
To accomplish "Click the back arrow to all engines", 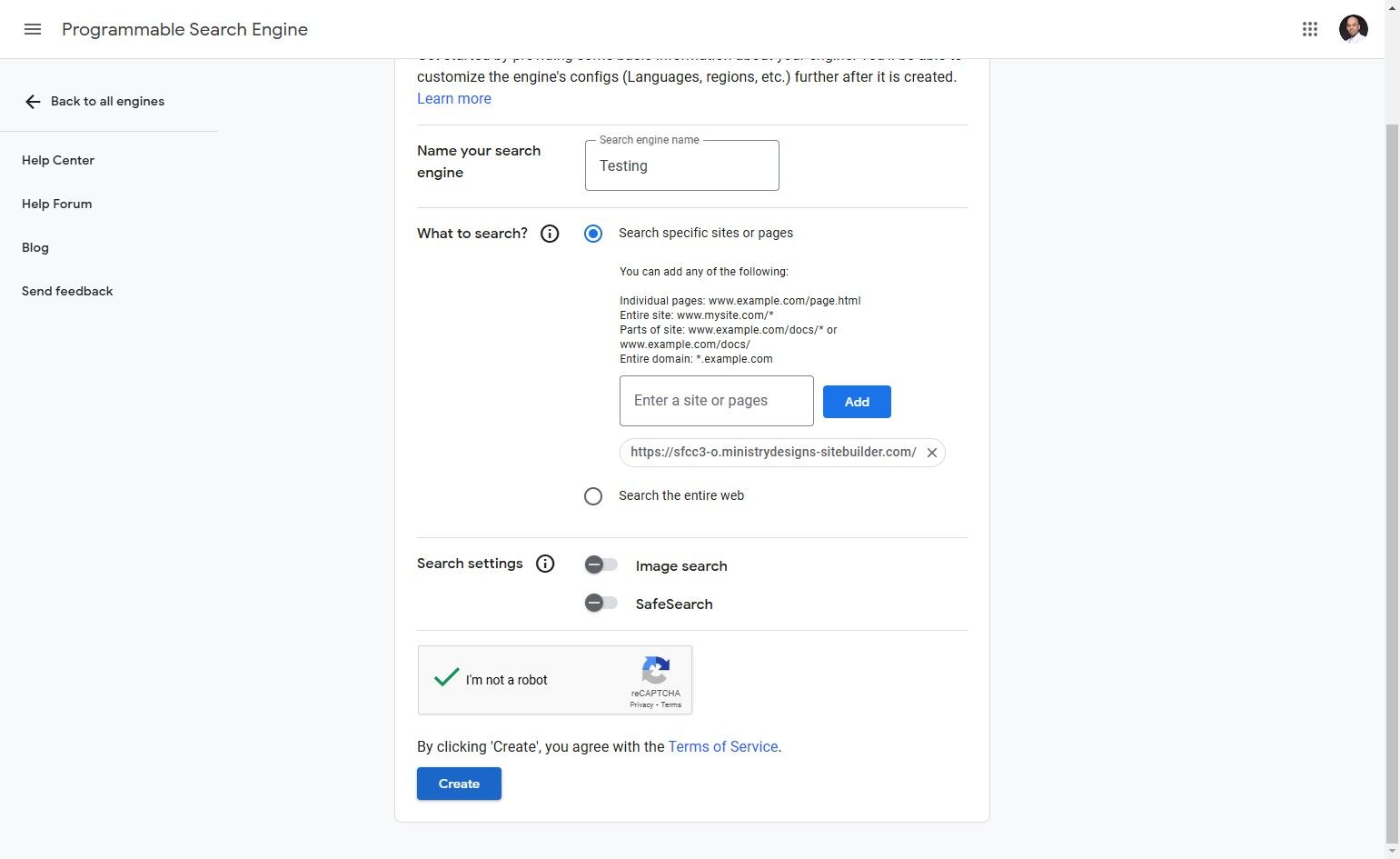I will [33, 102].
